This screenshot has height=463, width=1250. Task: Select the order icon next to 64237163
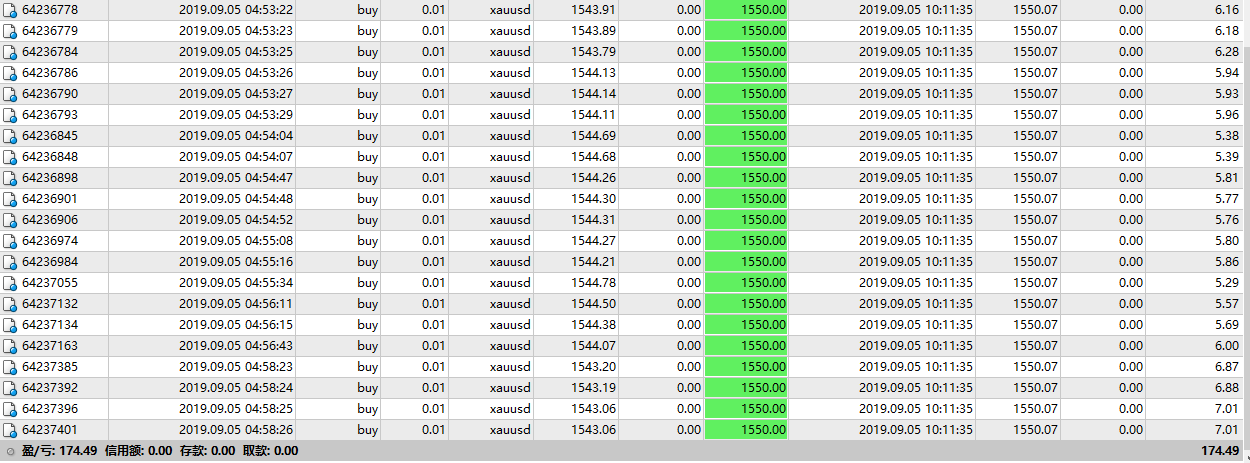click(x=10, y=346)
